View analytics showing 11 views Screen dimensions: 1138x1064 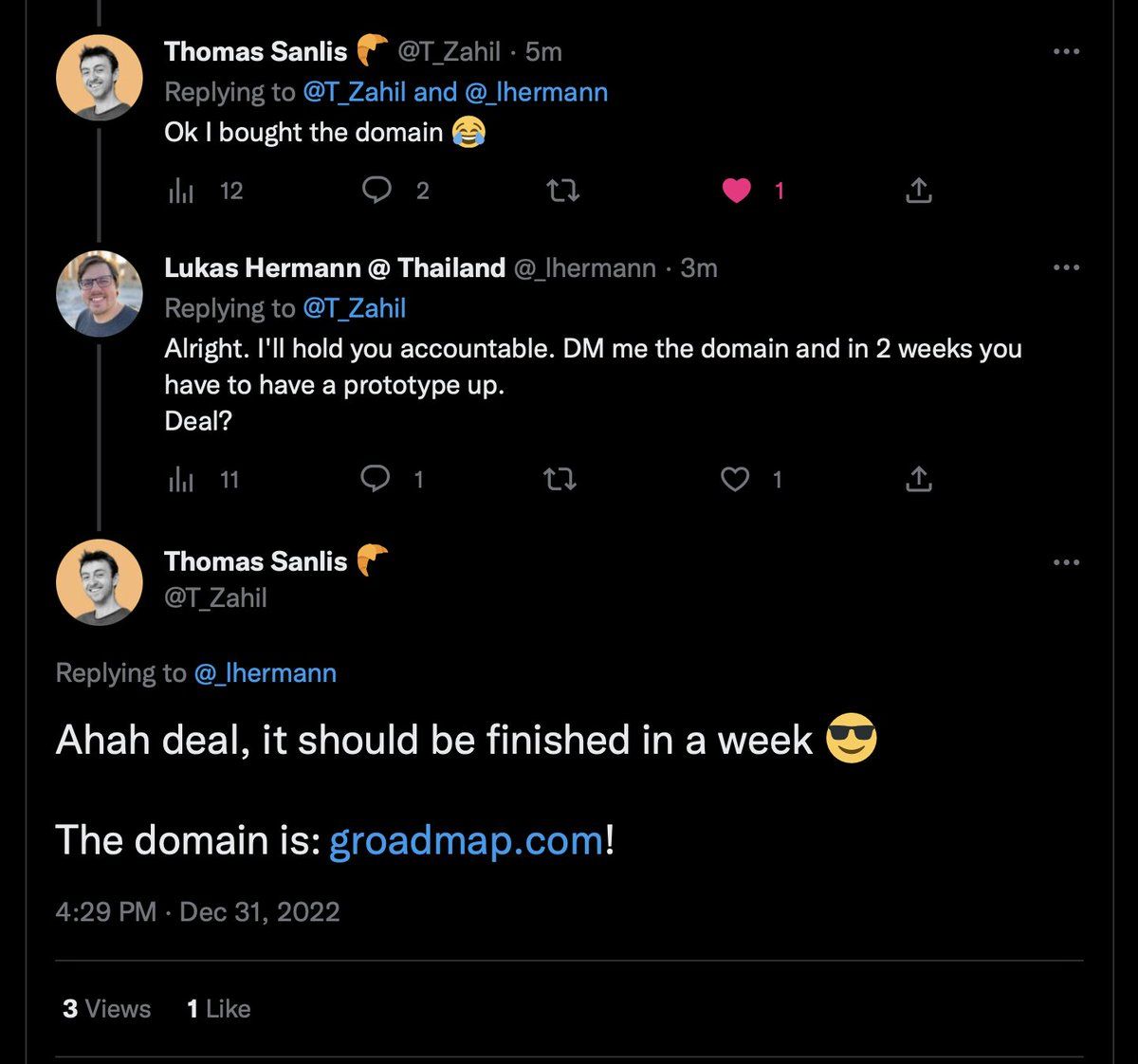pos(204,479)
